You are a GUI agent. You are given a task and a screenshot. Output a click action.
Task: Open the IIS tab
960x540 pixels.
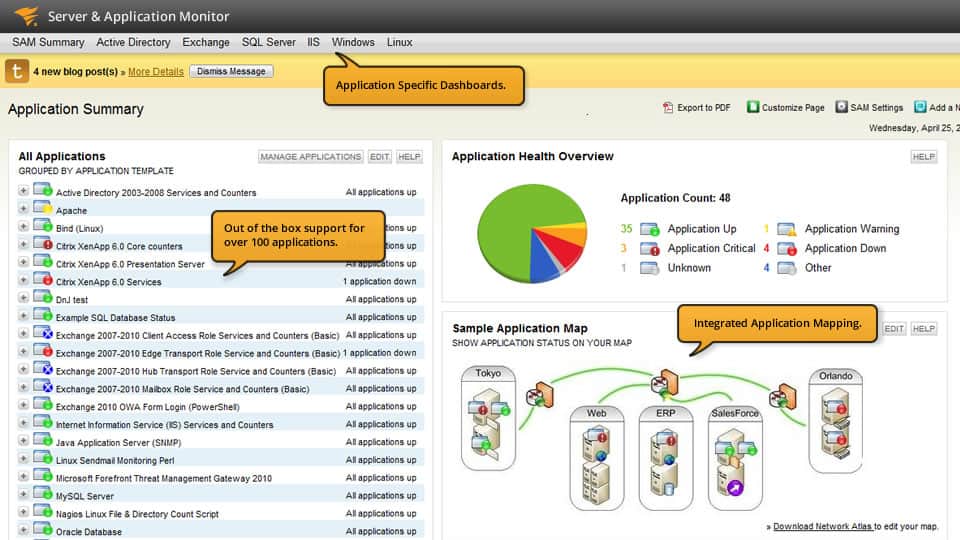coord(313,42)
